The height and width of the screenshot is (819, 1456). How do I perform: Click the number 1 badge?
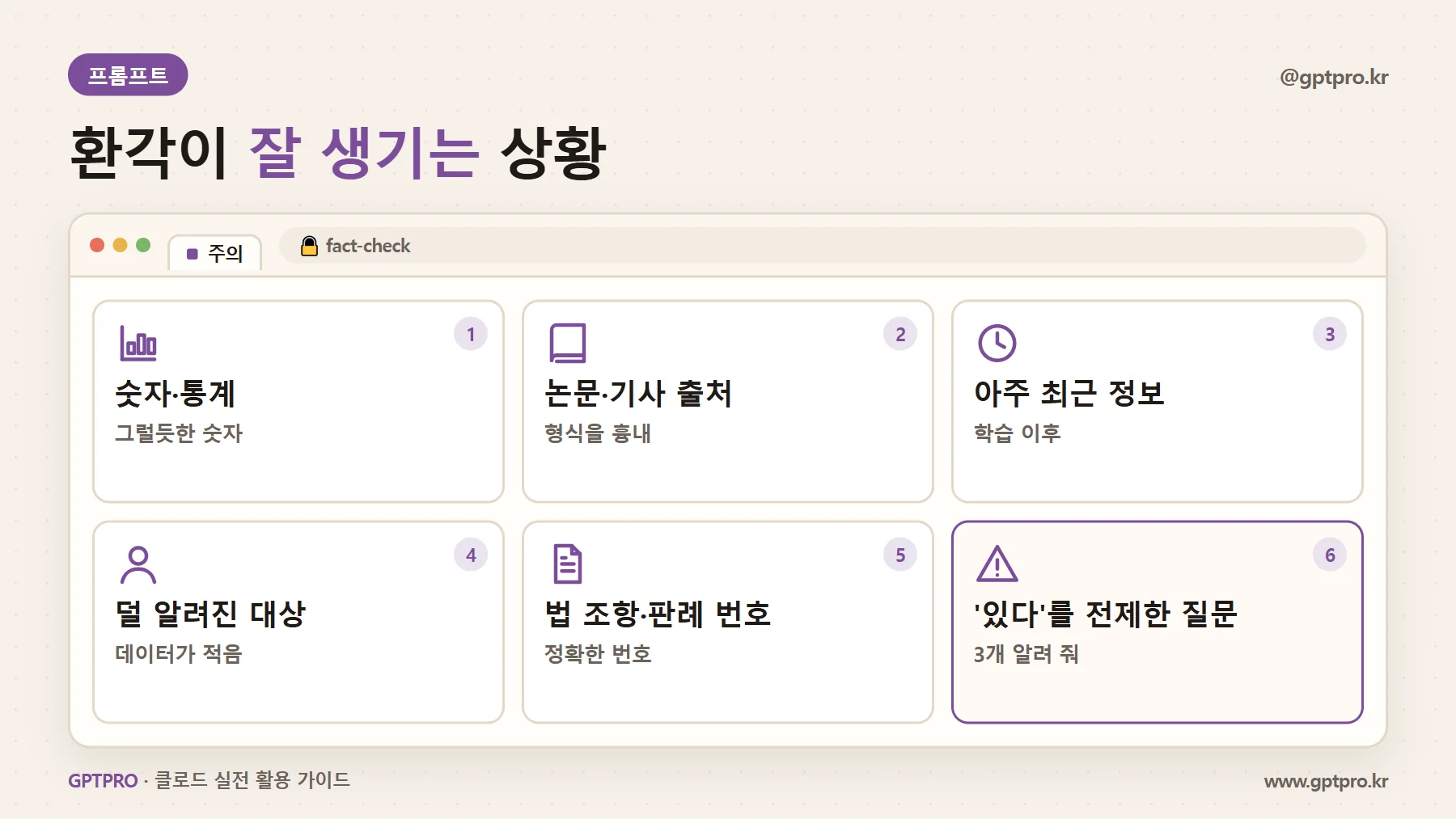(x=471, y=334)
